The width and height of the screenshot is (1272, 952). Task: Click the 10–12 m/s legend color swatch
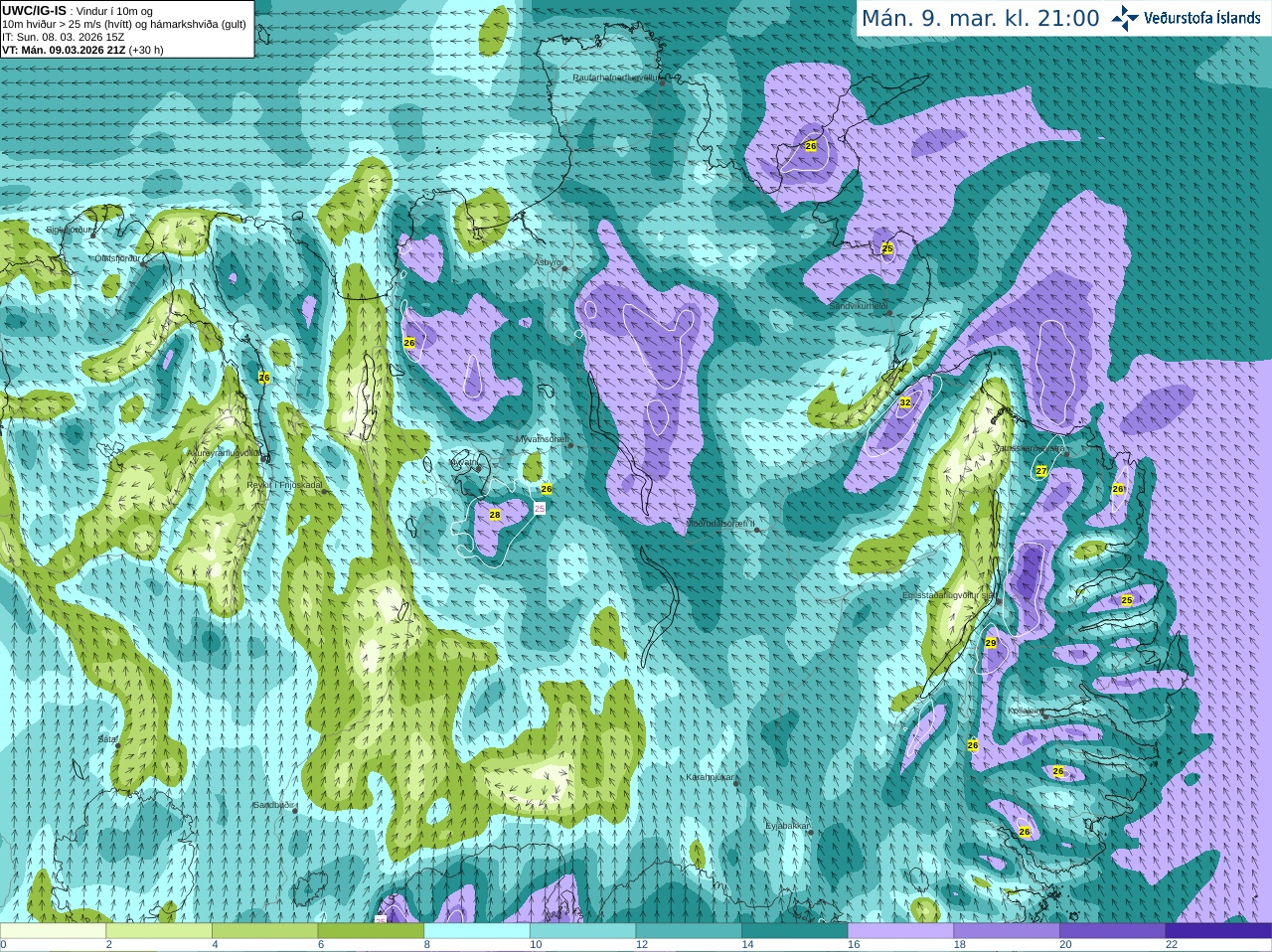tap(582, 931)
